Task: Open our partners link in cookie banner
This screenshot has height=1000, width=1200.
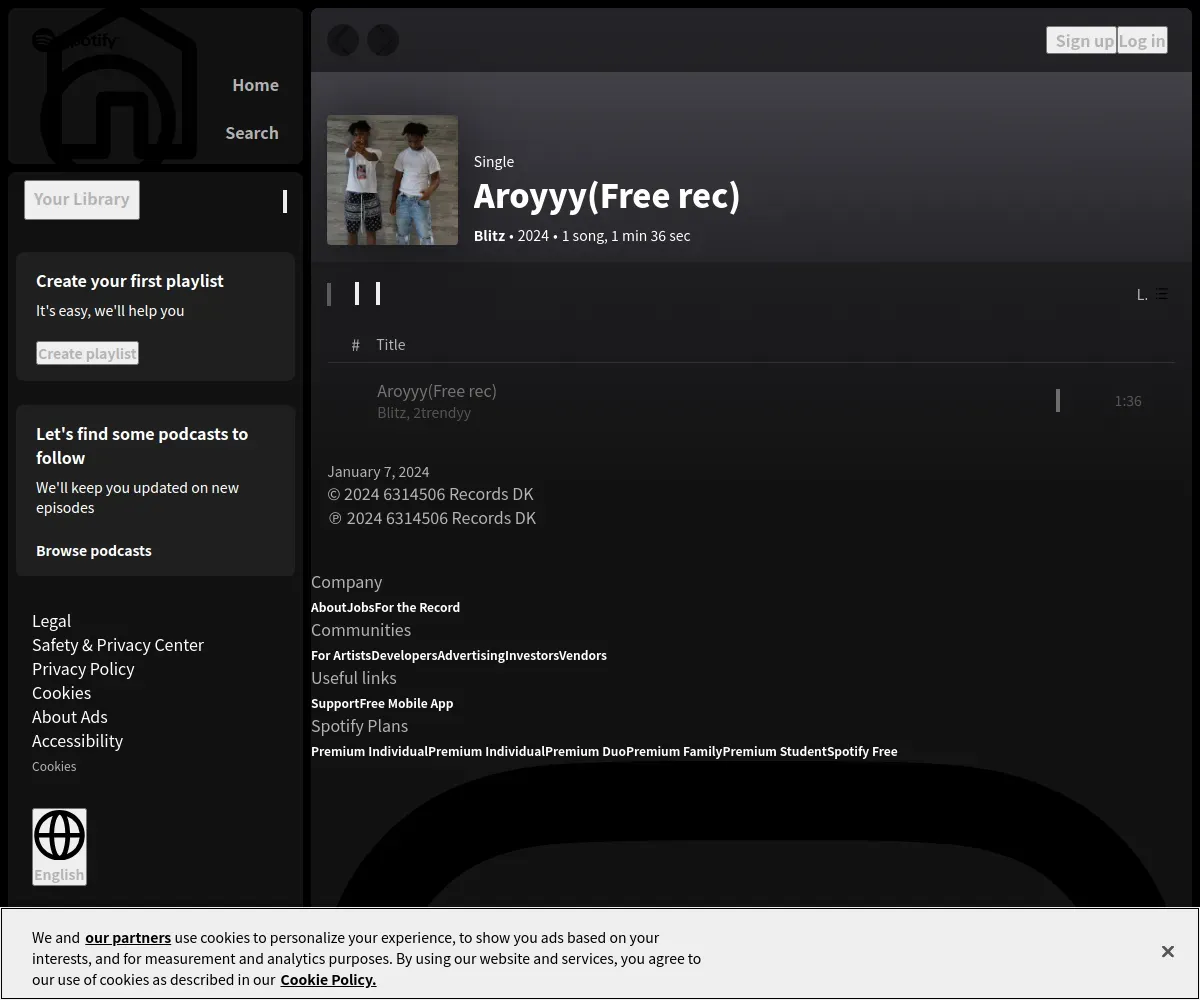Action: (128, 938)
